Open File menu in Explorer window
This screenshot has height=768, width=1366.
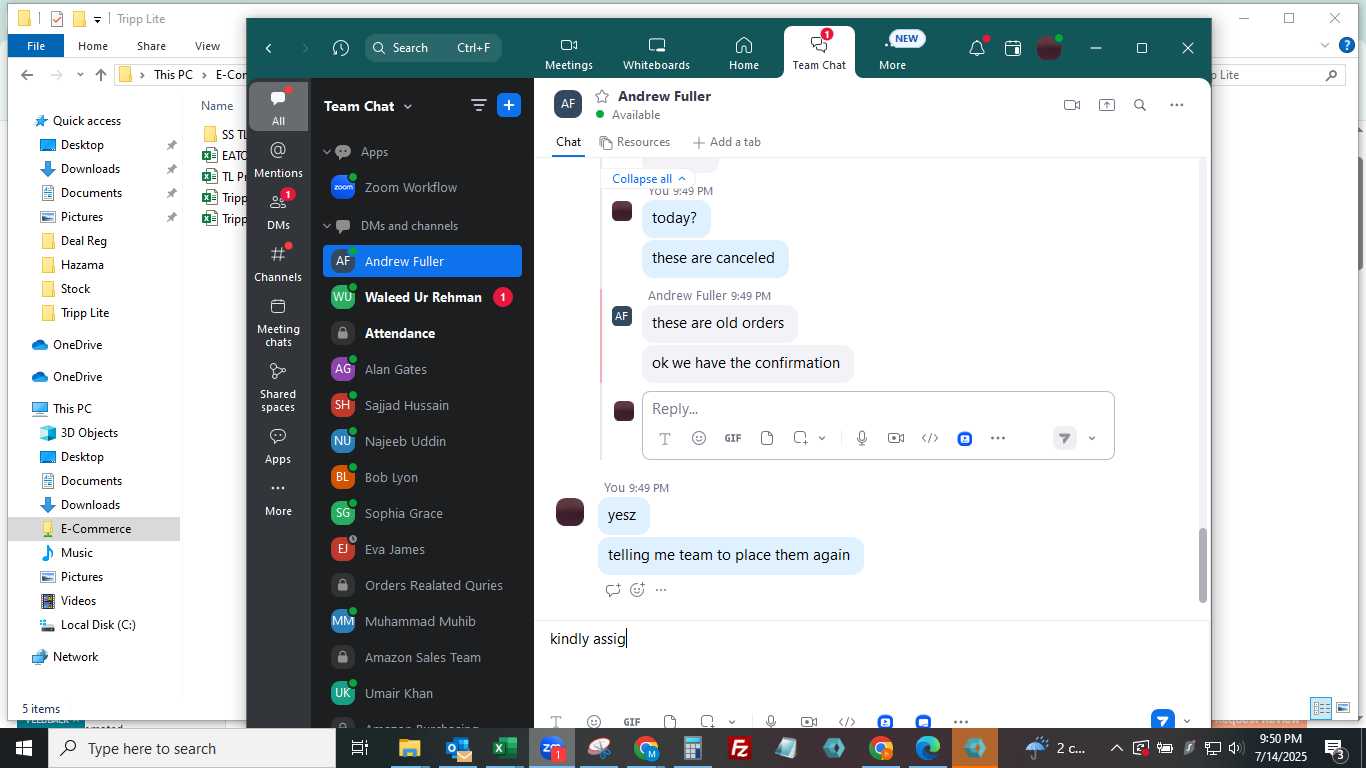click(x=36, y=46)
